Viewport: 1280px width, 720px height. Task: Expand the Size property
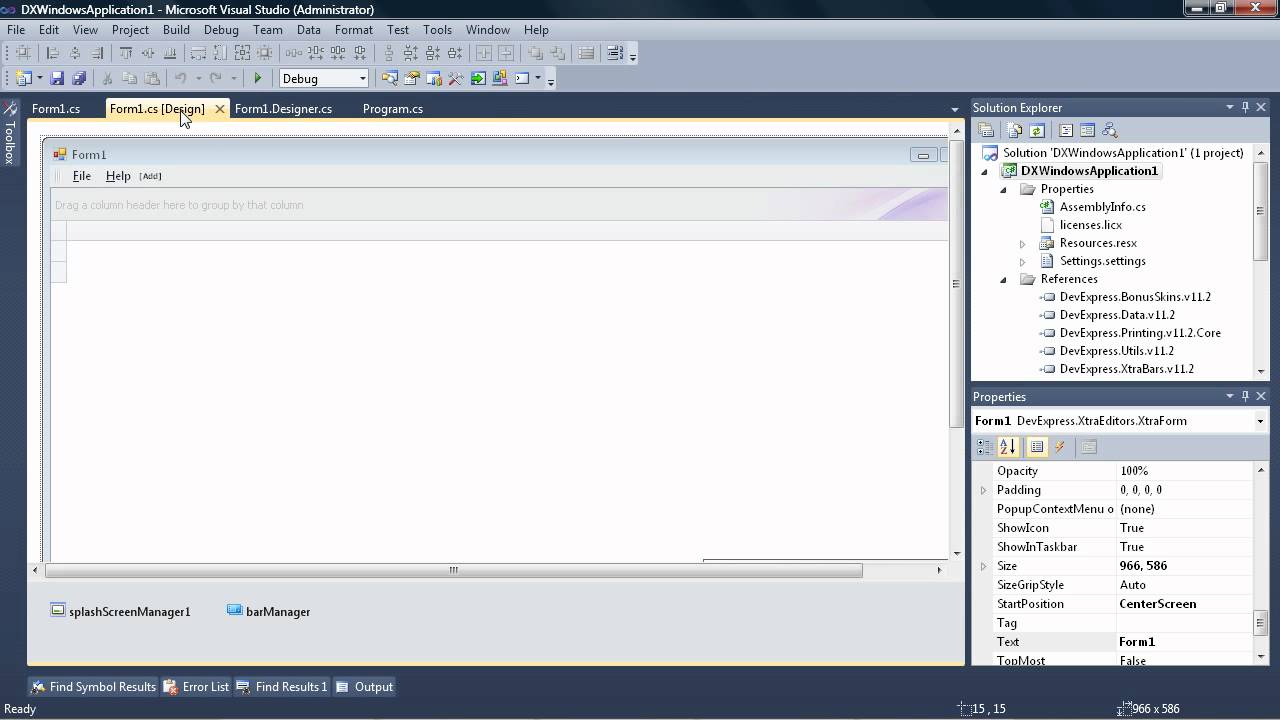click(x=984, y=566)
